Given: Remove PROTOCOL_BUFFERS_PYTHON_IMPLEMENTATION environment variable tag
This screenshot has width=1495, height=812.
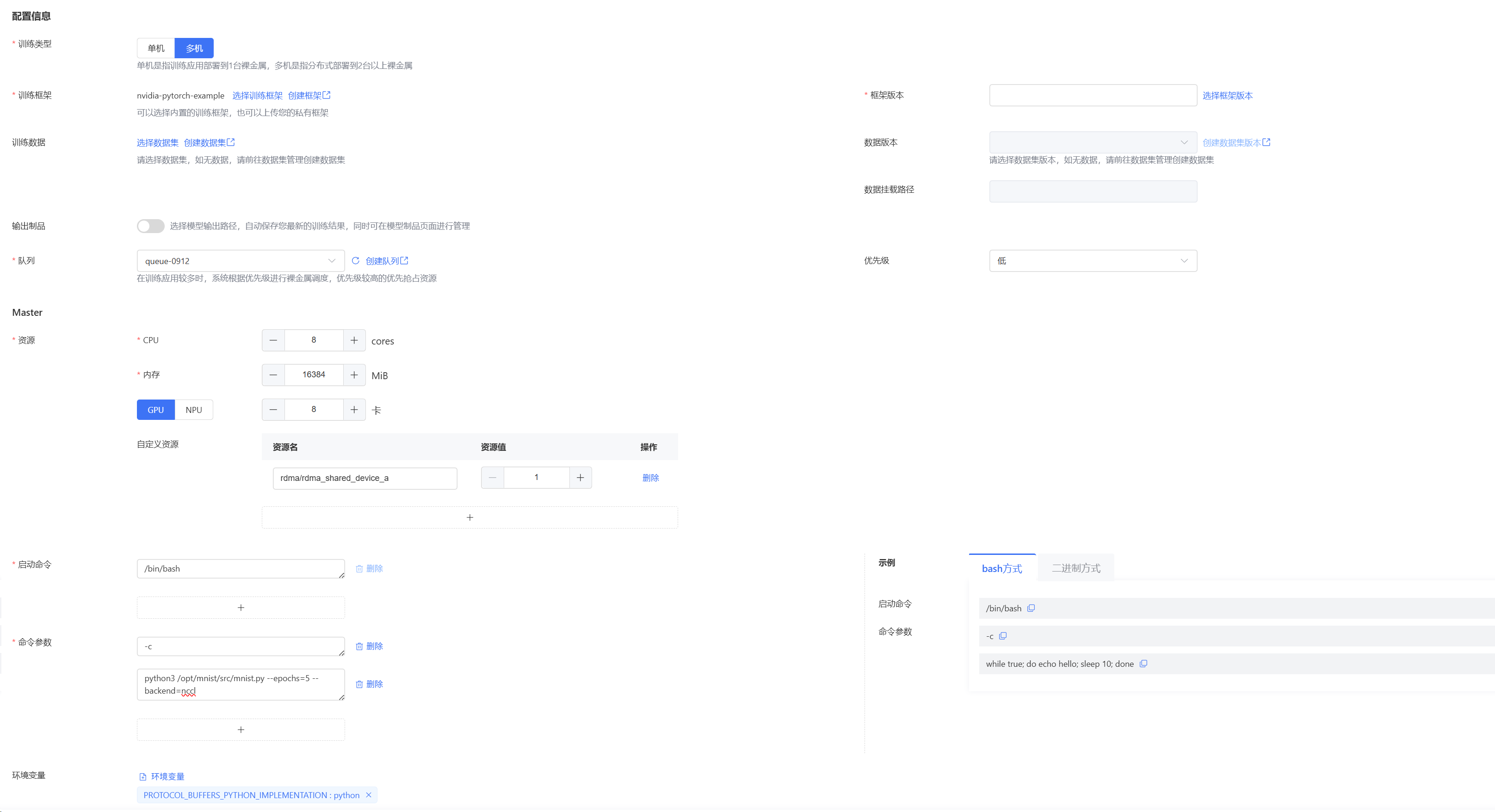Looking at the screenshot, I should point(369,795).
